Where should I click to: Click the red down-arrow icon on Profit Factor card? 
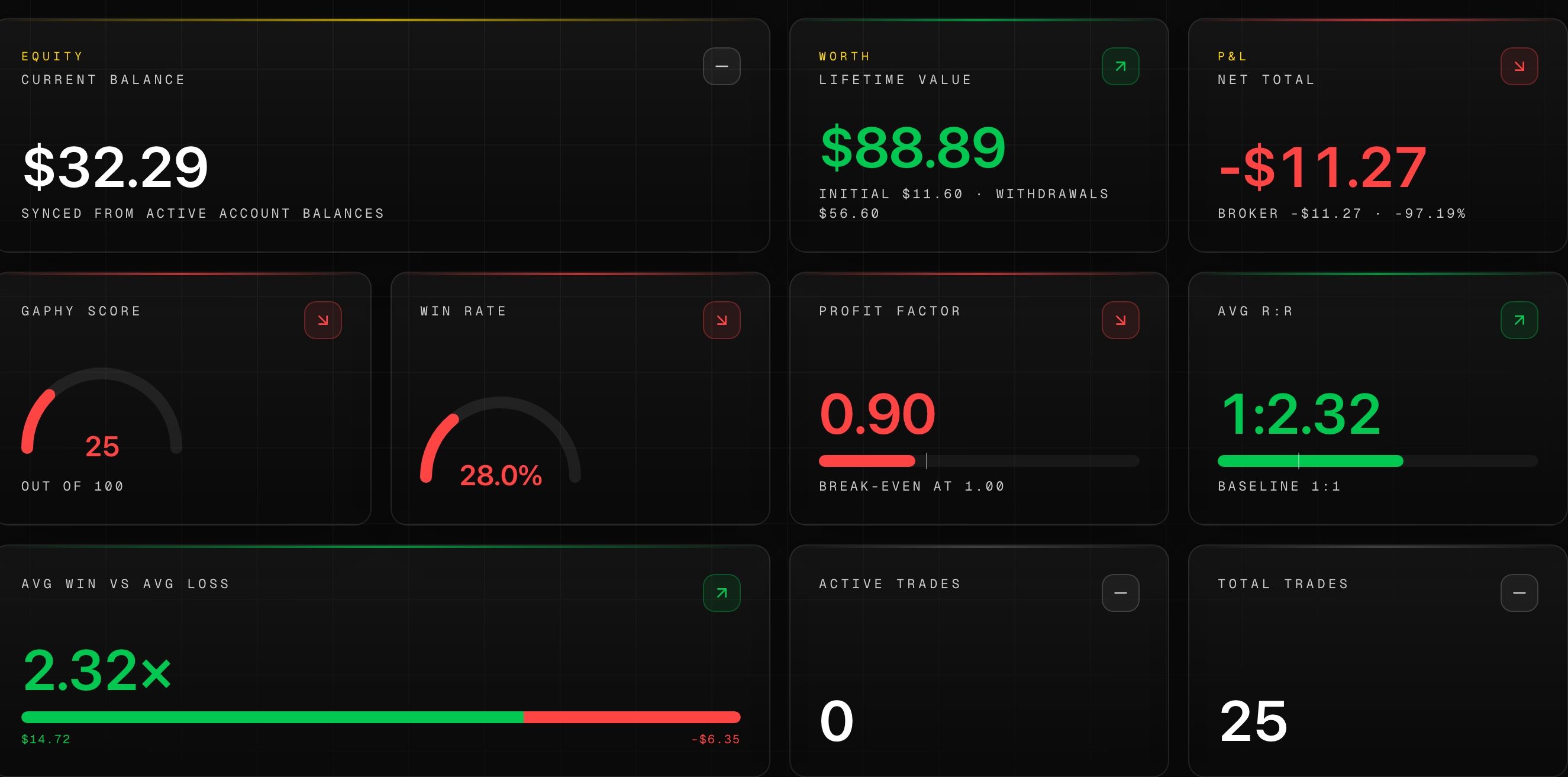(x=1120, y=320)
